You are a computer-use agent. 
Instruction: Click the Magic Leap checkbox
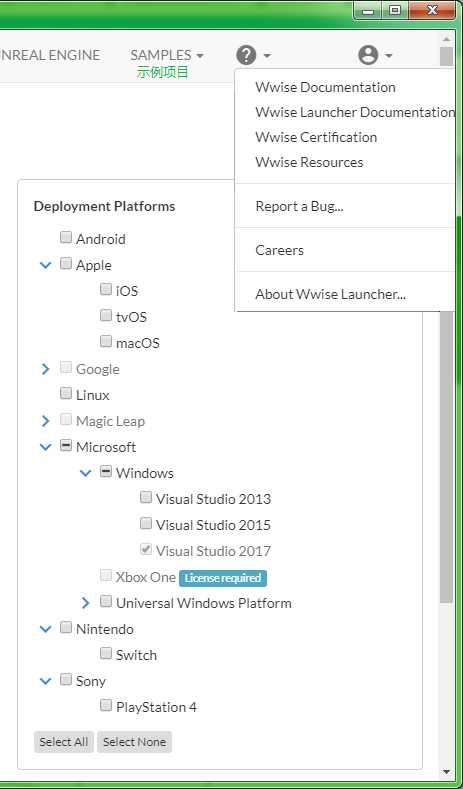click(66, 419)
